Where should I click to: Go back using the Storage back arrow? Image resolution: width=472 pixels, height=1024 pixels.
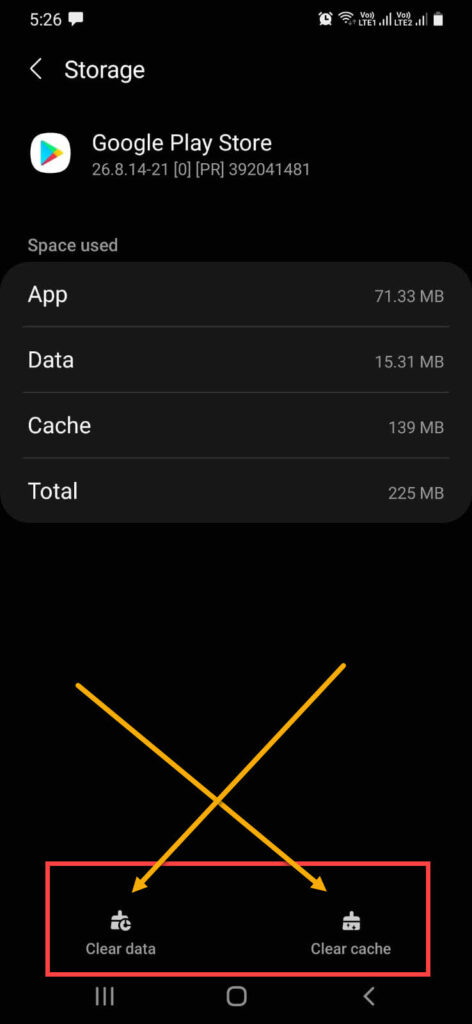(36, 69)
